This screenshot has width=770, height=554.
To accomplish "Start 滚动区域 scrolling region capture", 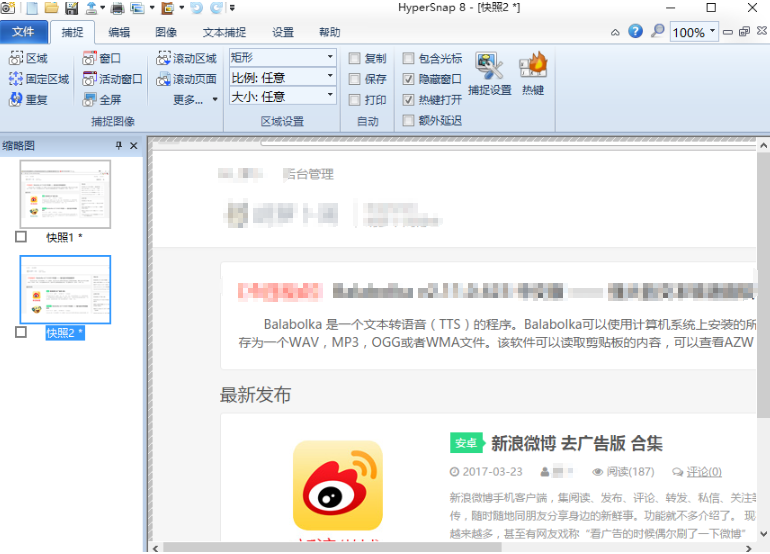I will 186,59.
